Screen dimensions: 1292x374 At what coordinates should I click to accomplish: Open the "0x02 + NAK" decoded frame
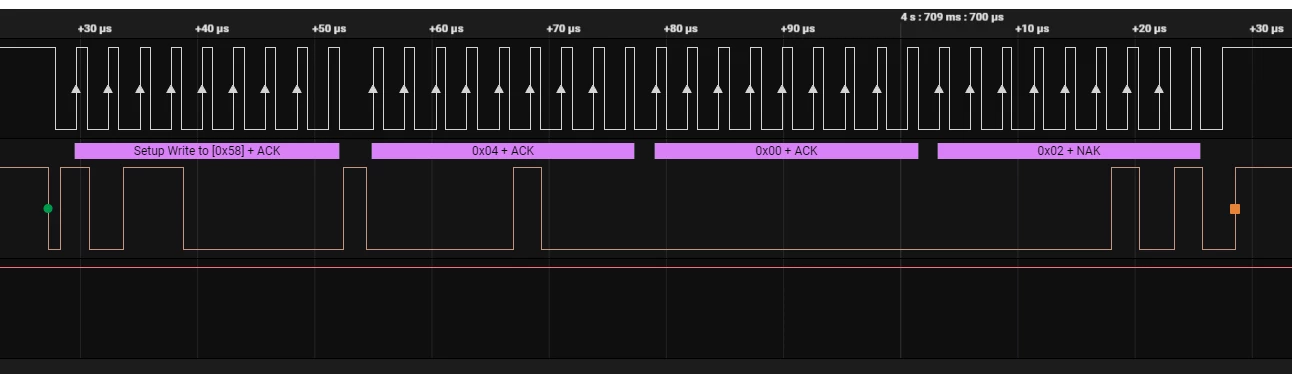point(1069,151)
